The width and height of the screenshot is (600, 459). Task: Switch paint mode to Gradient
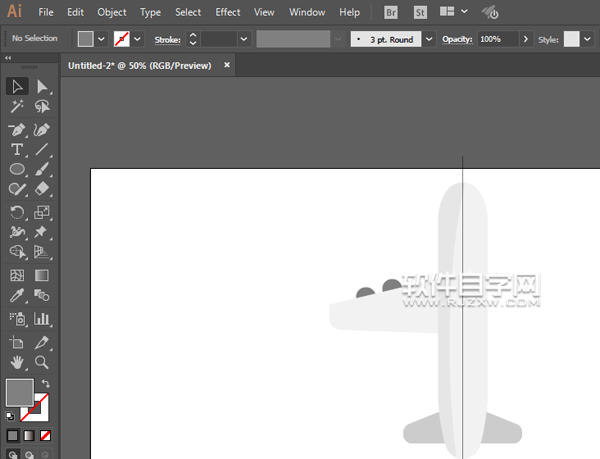tap(29, 435)
